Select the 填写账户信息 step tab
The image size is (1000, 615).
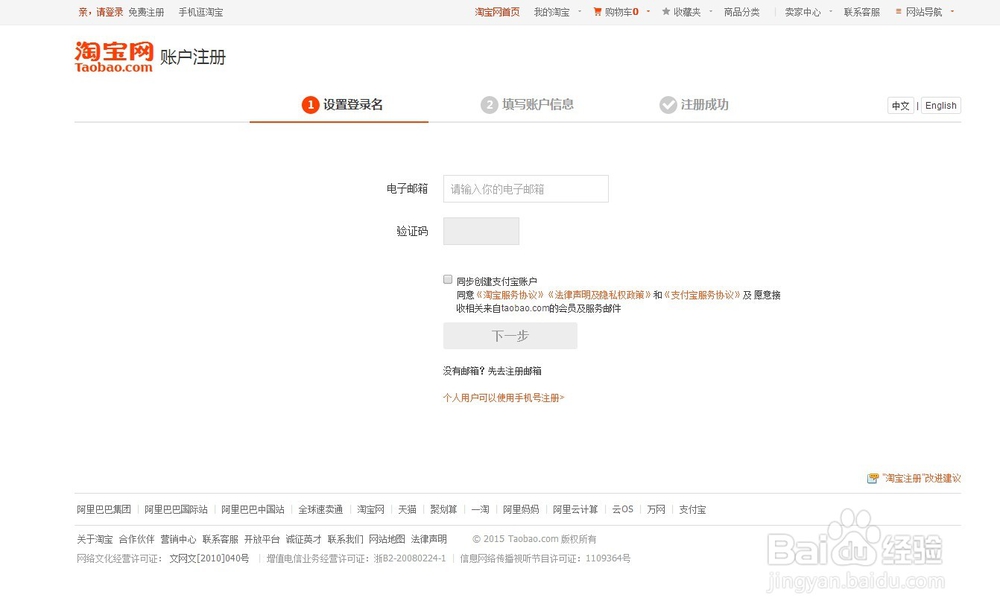point(527,105)
